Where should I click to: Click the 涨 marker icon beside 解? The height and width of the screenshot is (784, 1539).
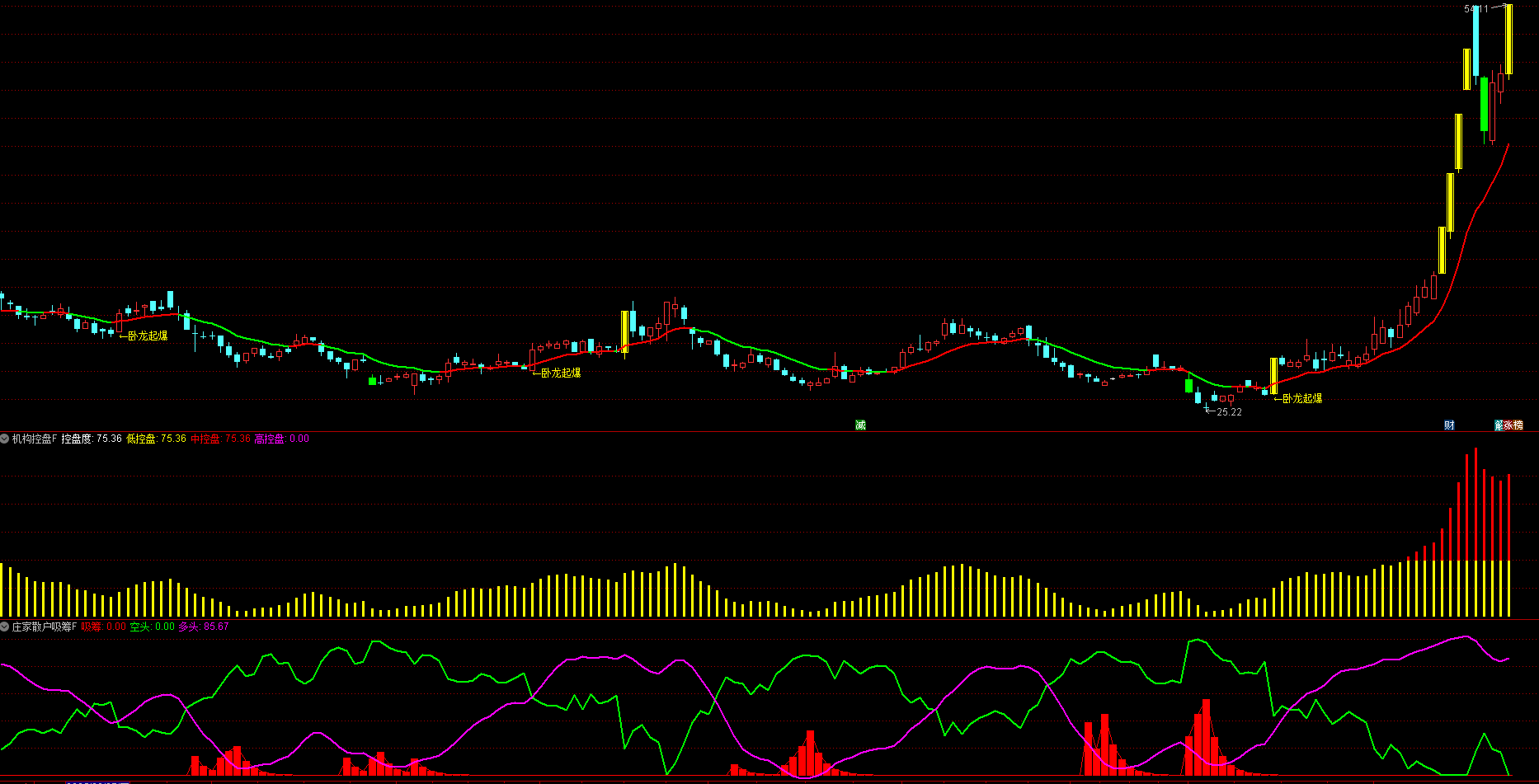point(1508,425)
